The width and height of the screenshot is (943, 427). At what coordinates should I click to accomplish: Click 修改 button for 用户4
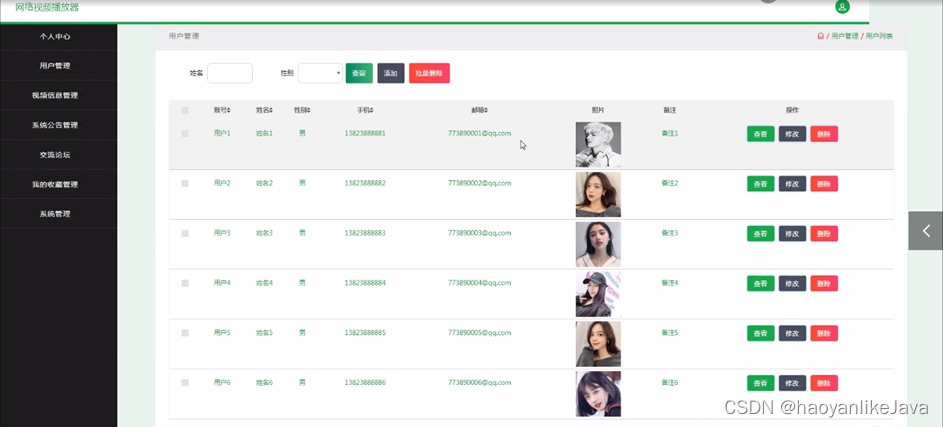pos(793,283)
